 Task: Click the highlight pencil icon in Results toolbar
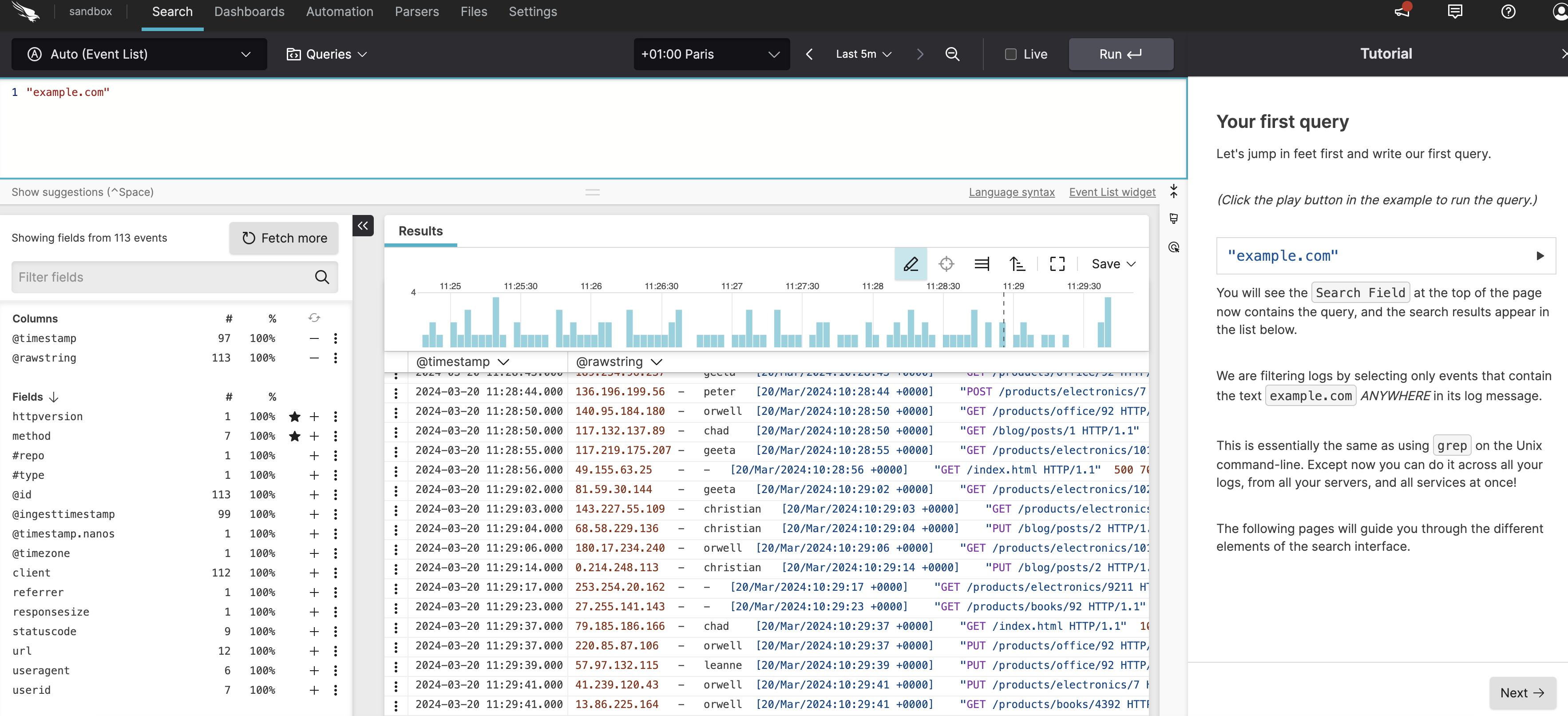(x=911, y=264)
